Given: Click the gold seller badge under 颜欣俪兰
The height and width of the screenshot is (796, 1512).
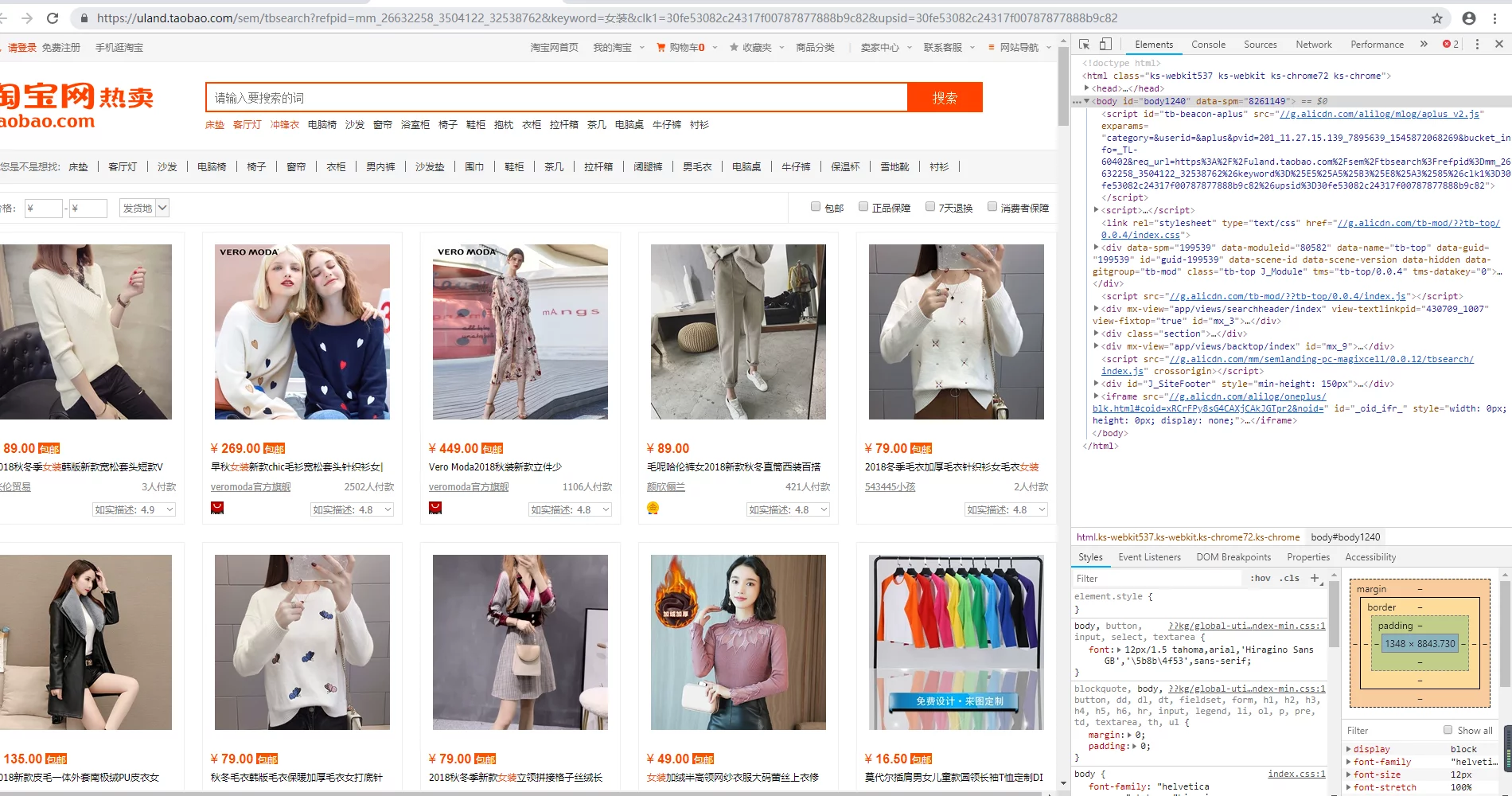Looking at the screenshot, I should [x=653, y=508].
